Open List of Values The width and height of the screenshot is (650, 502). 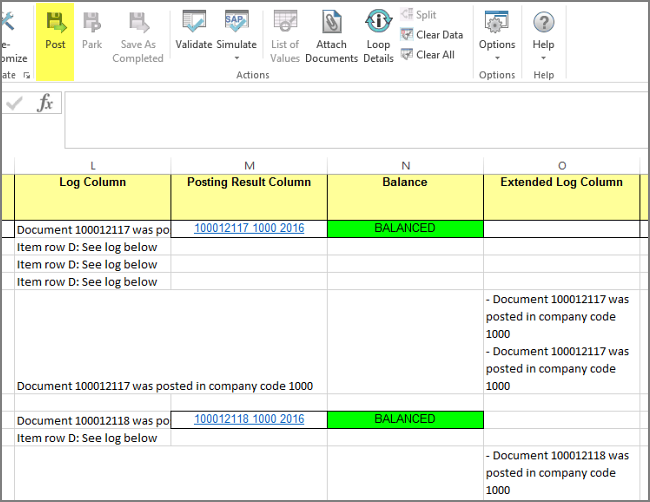(x=285, y=37)
